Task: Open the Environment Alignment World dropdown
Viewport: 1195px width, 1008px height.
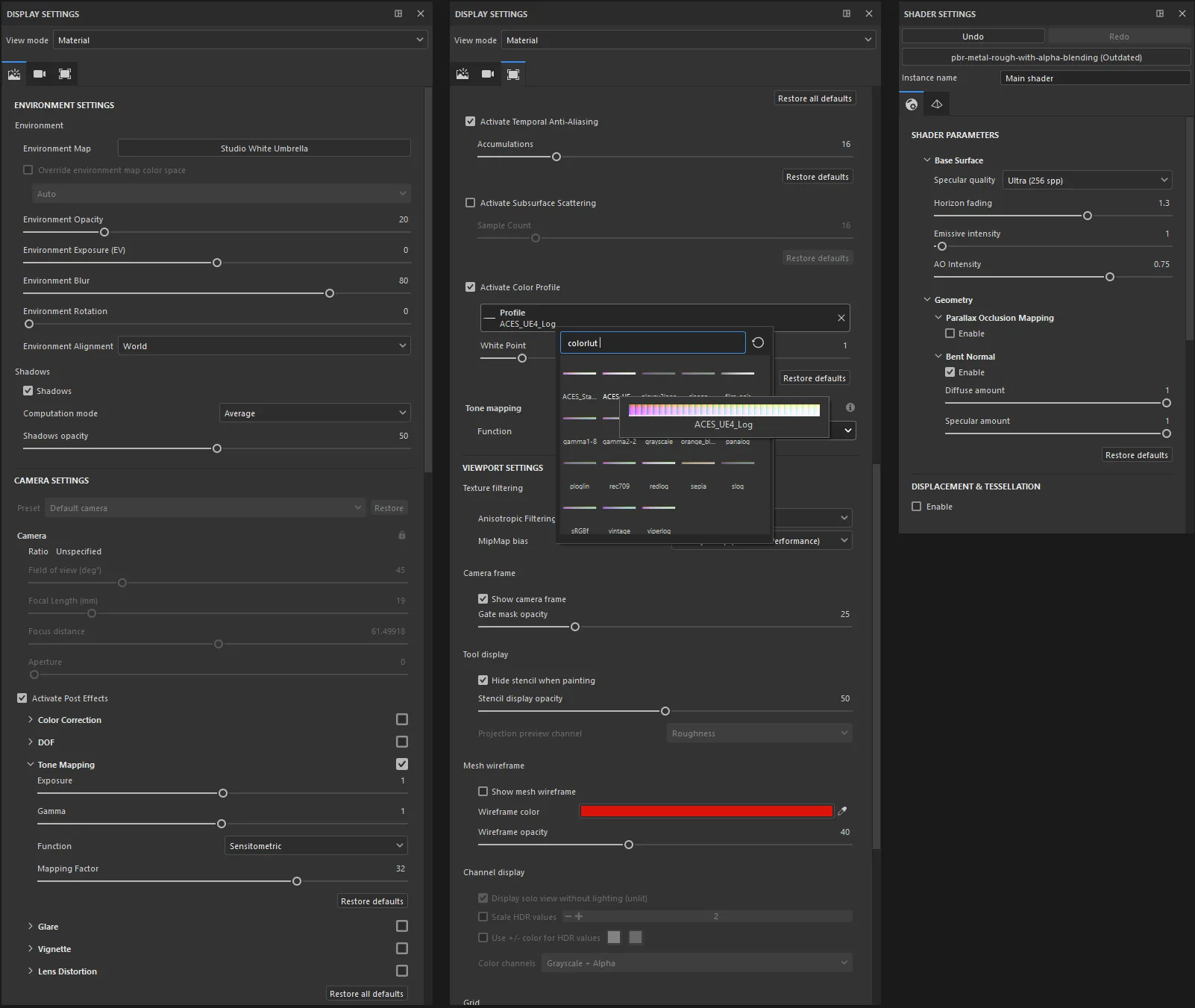Action: click(264, 346)
